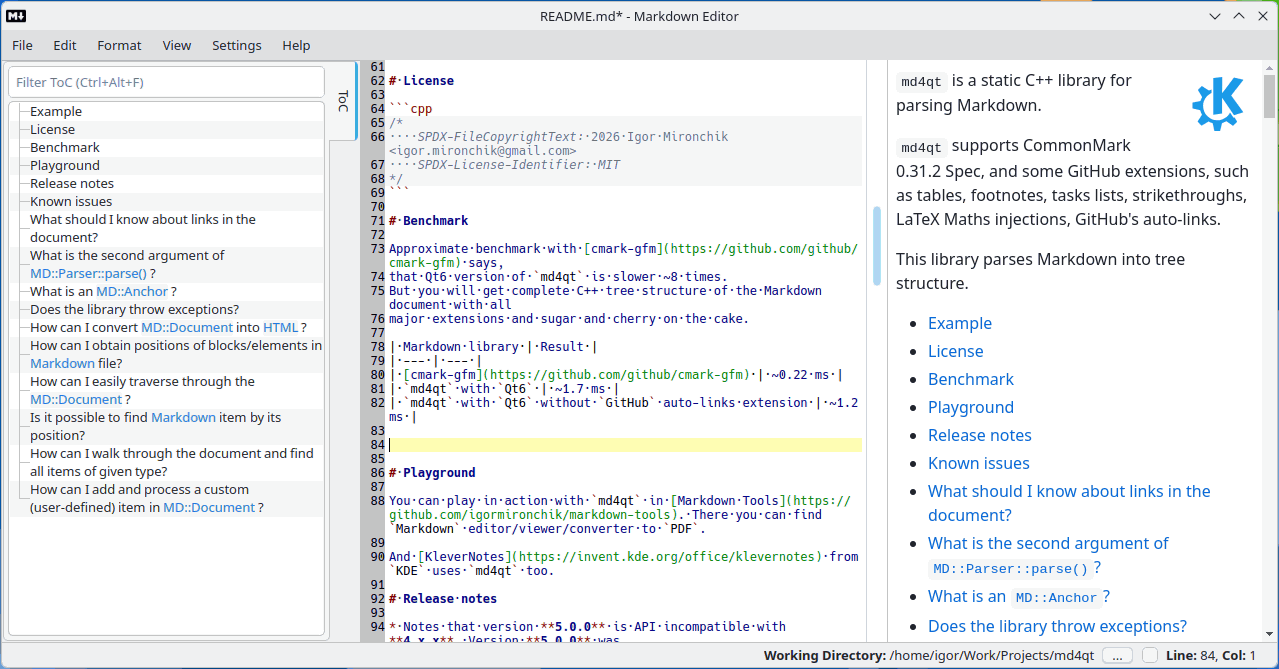1279x669 pixels.
Task: Click the Markdown app icon in title bar
Action: click(16, 16)
